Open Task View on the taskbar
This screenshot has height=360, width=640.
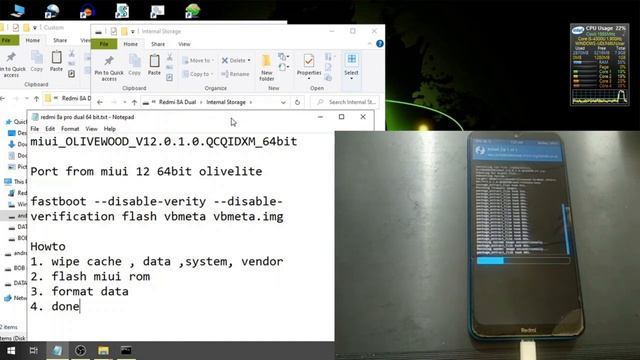click(34, 351)
